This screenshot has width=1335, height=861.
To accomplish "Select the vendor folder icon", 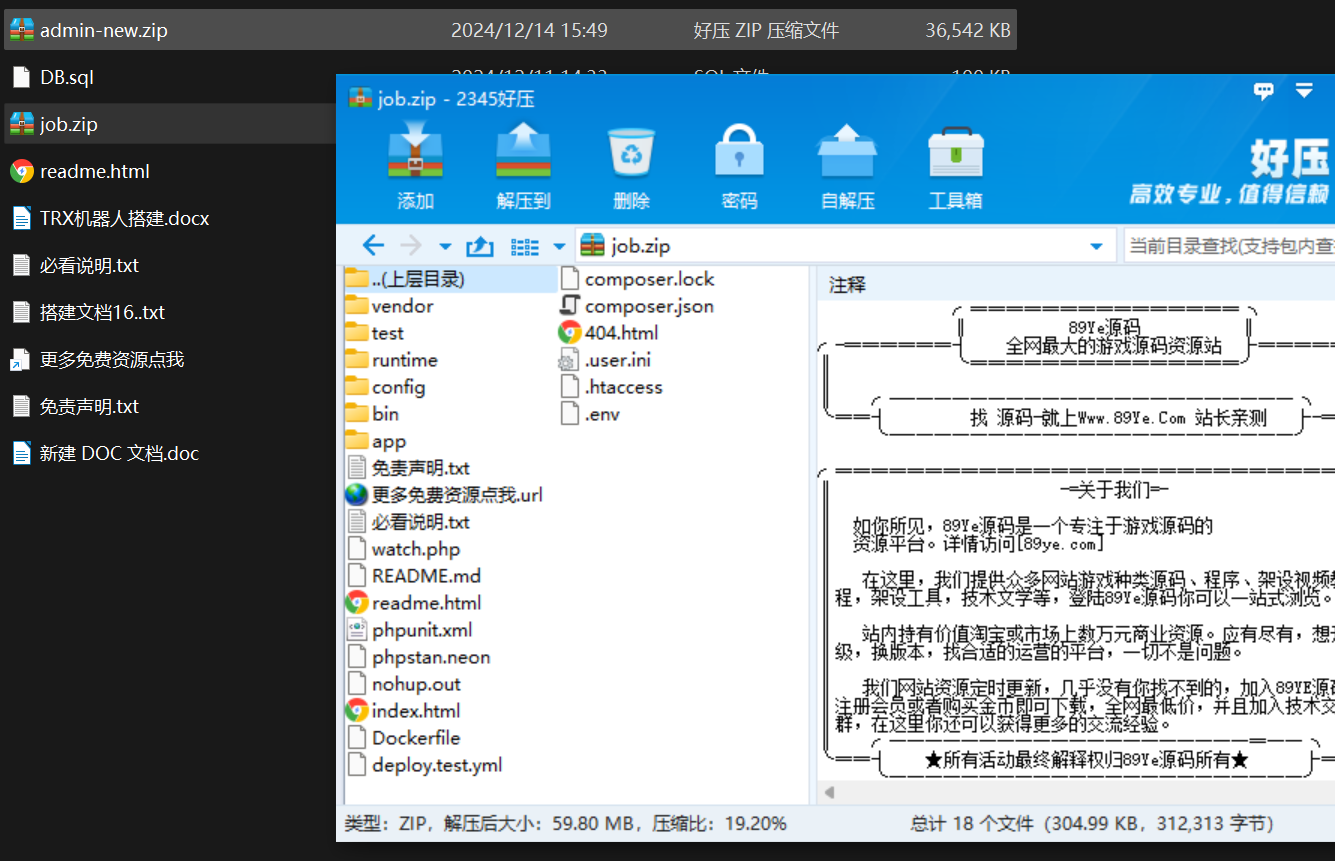I will point(357,306).
